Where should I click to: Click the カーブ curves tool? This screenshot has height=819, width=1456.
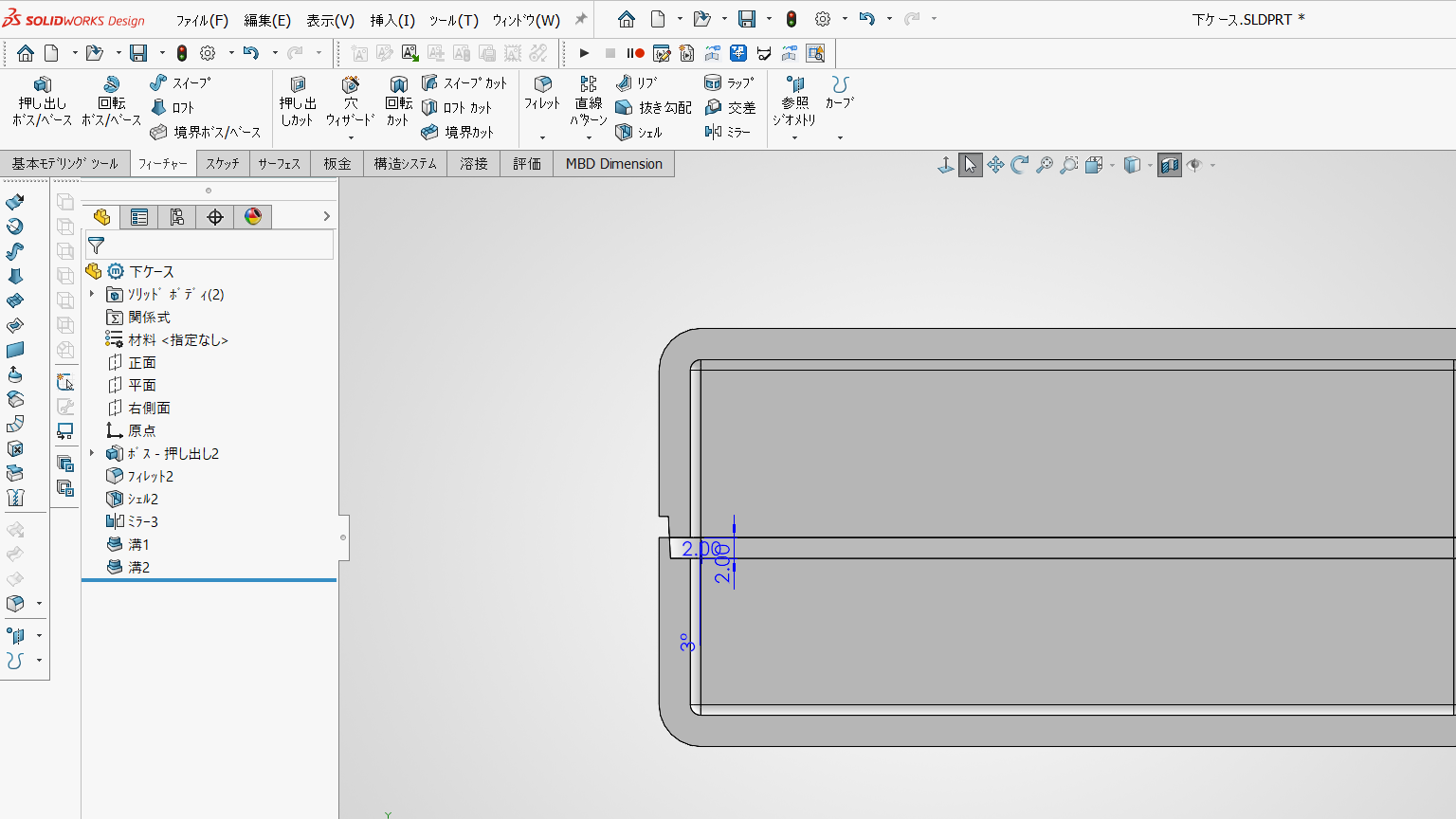coord(840,93)
